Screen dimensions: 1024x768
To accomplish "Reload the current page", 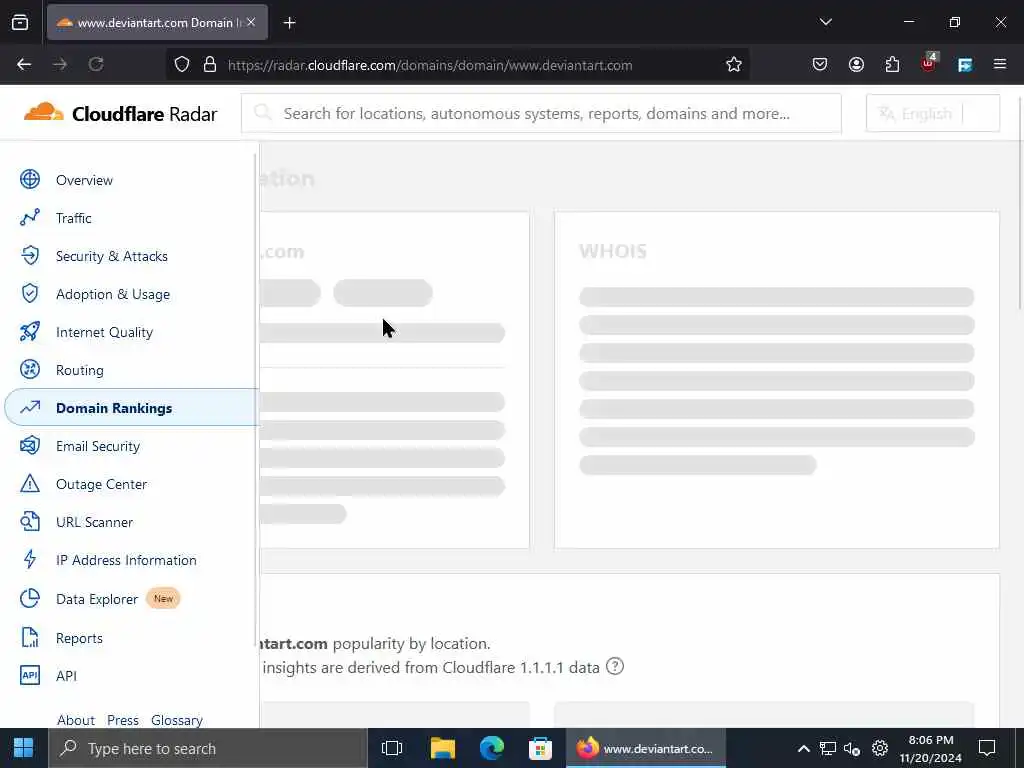I will 96,64.
